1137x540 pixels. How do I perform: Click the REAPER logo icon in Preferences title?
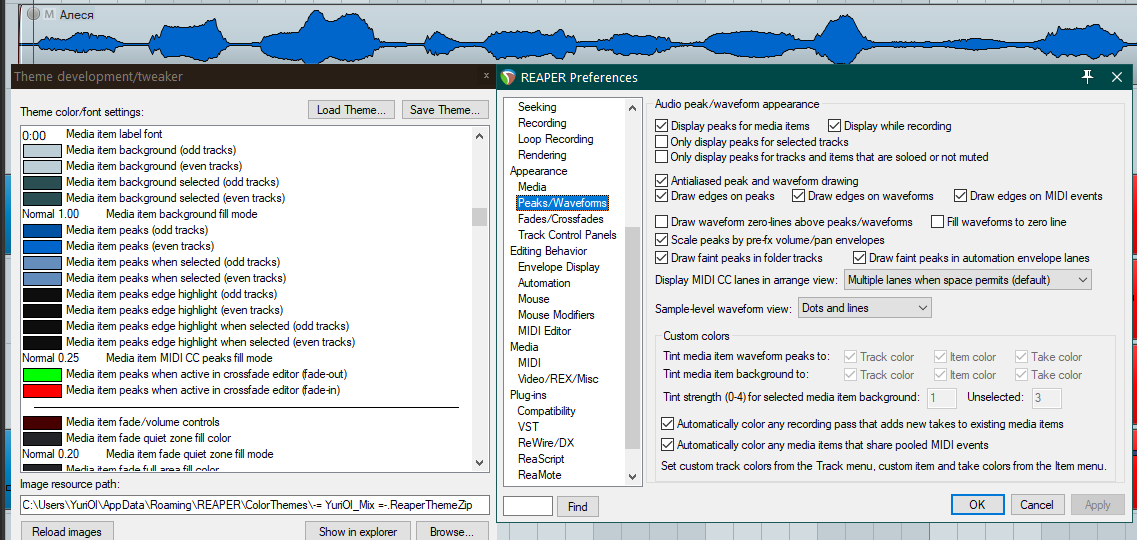pos(509,78)
